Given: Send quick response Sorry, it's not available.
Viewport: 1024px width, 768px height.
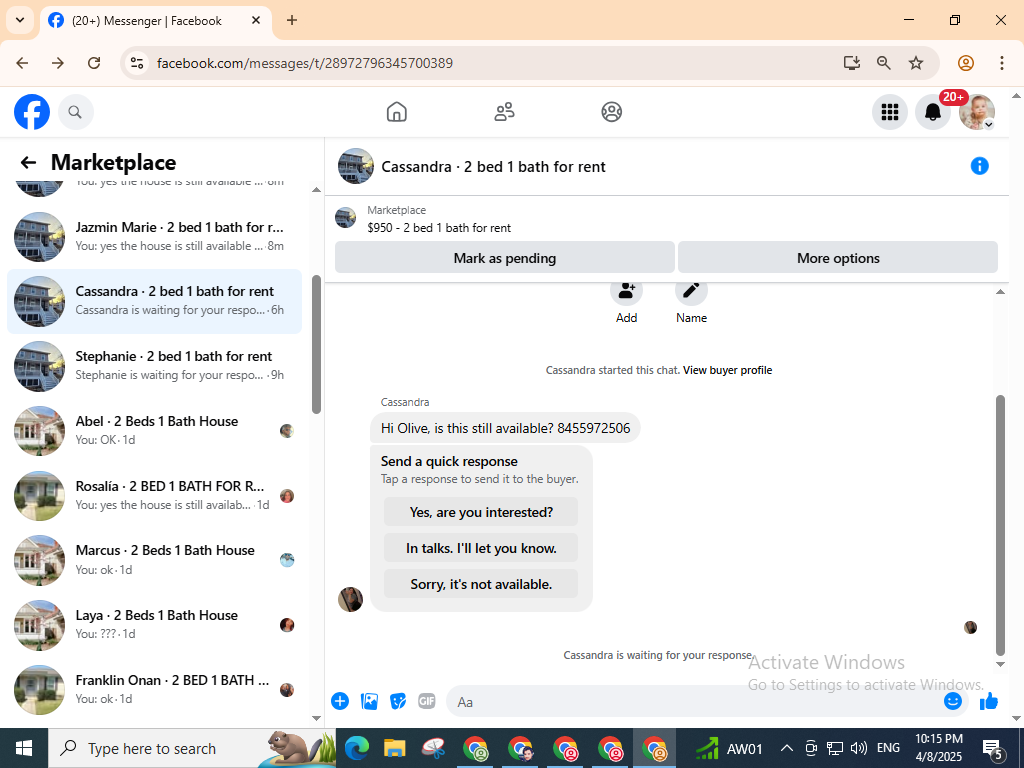Looking at the screenshot, I should [481, 584].
